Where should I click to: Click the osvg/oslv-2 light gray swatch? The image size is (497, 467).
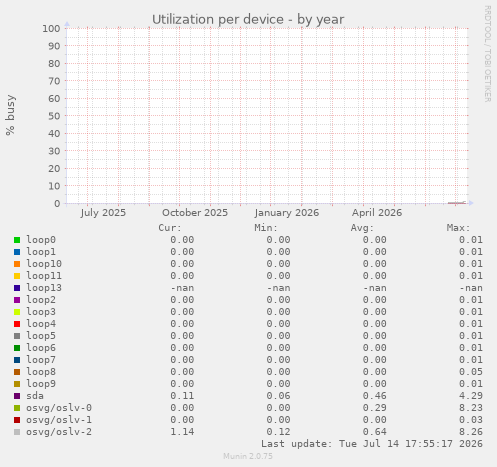[x=17, y=432]
